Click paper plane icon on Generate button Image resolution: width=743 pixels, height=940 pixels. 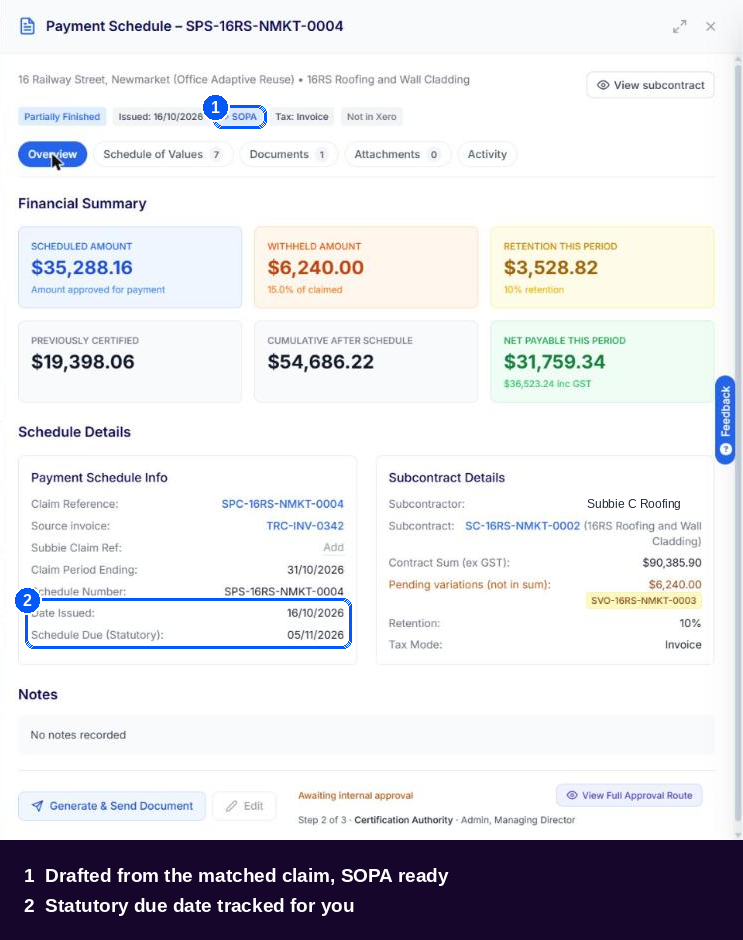click(x=37, y=806)
